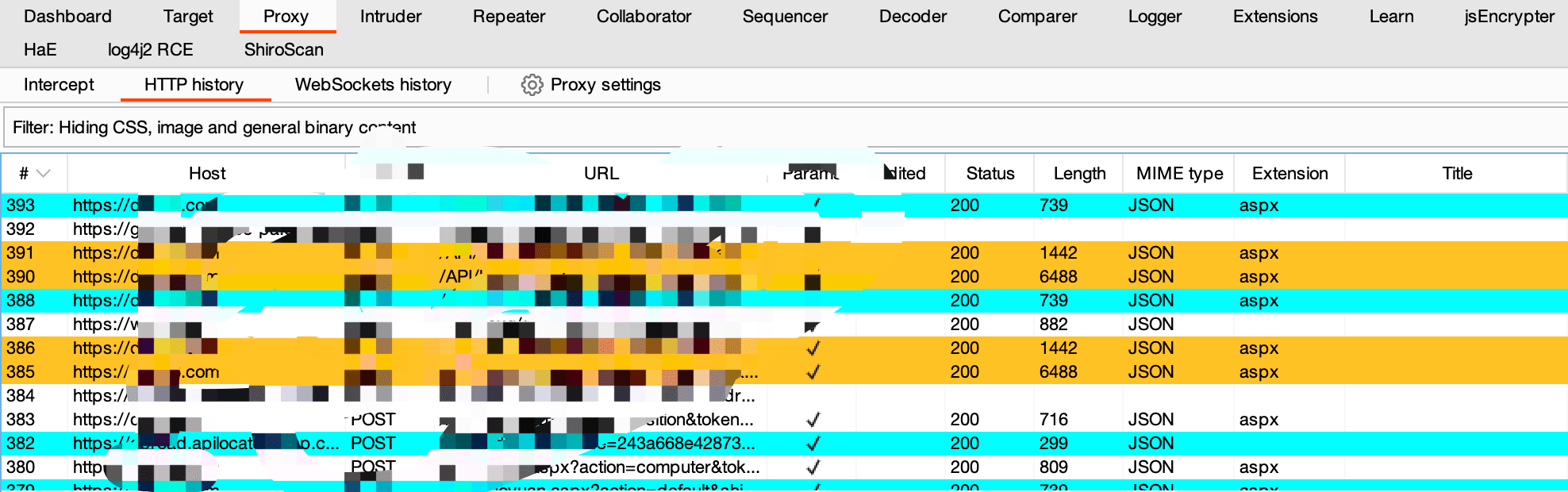This screenshot has height=492, width=1568.
Task: Click the Params checkmark in row 380
Action: (x=813, y=467)
